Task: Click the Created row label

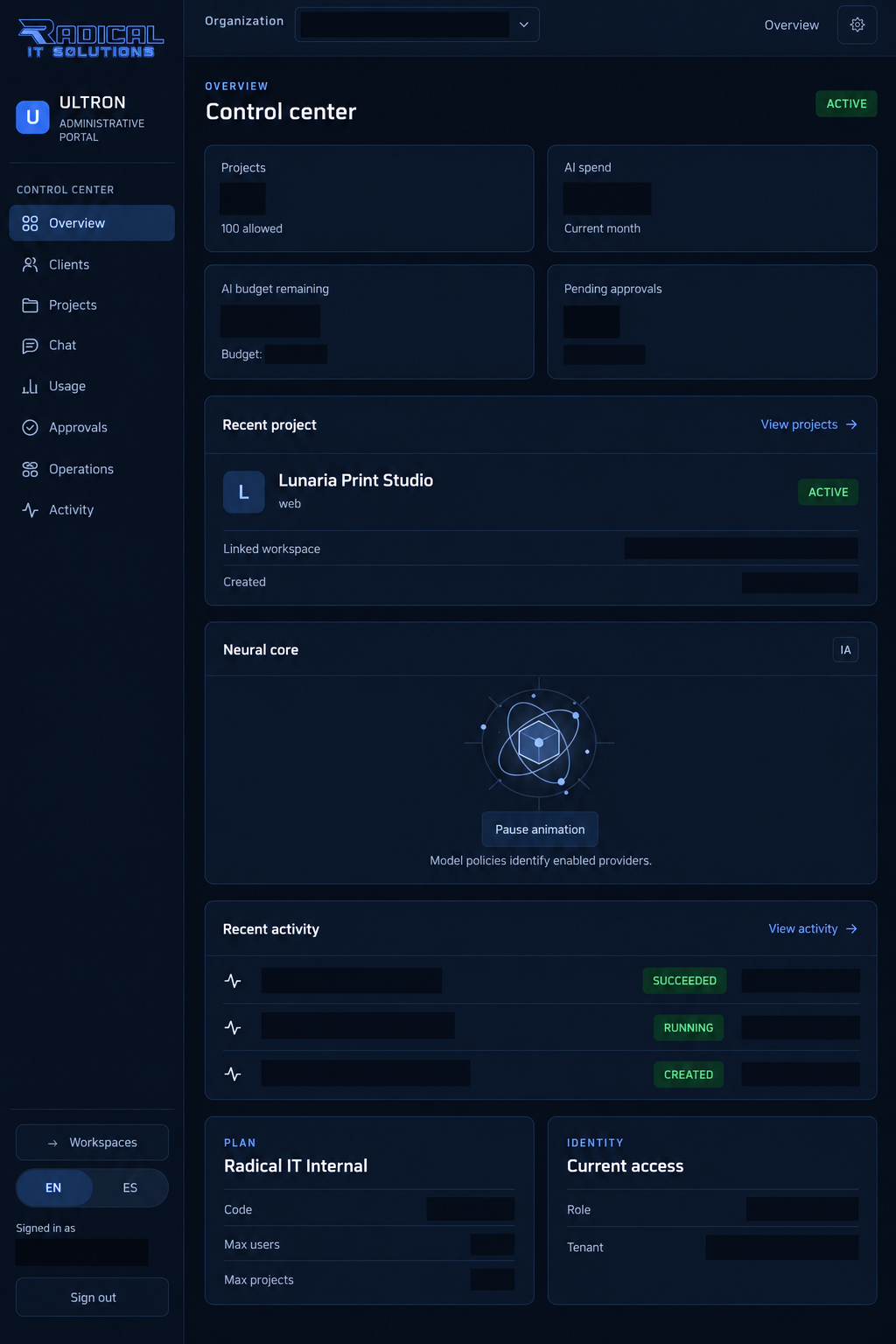Action: [x=245, y=582]
